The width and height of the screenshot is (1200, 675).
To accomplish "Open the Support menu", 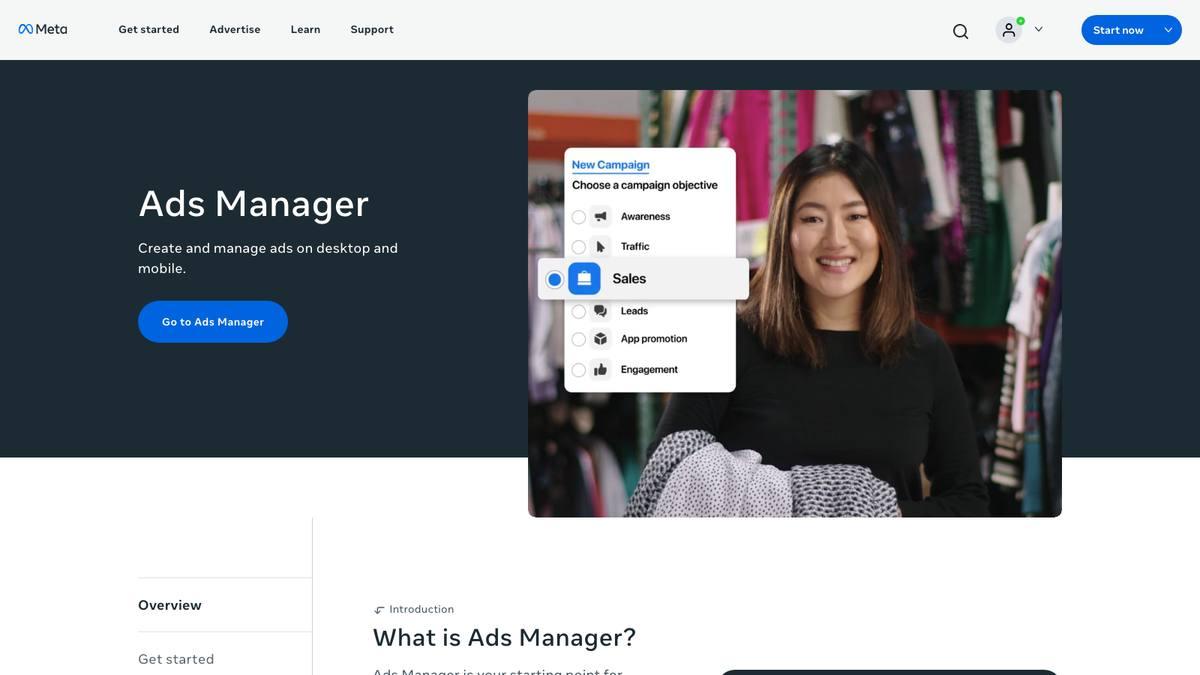I will click(372, 30).
